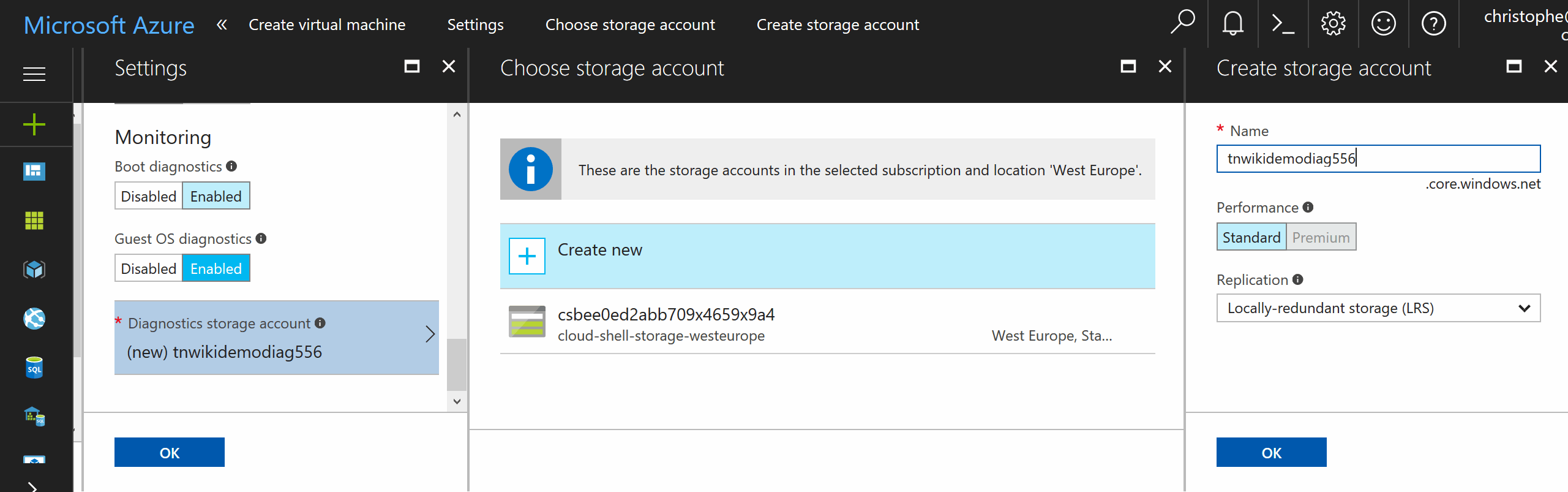Click the feedback smiley icon
1568x492 pixels.
tap(1383, 24)
